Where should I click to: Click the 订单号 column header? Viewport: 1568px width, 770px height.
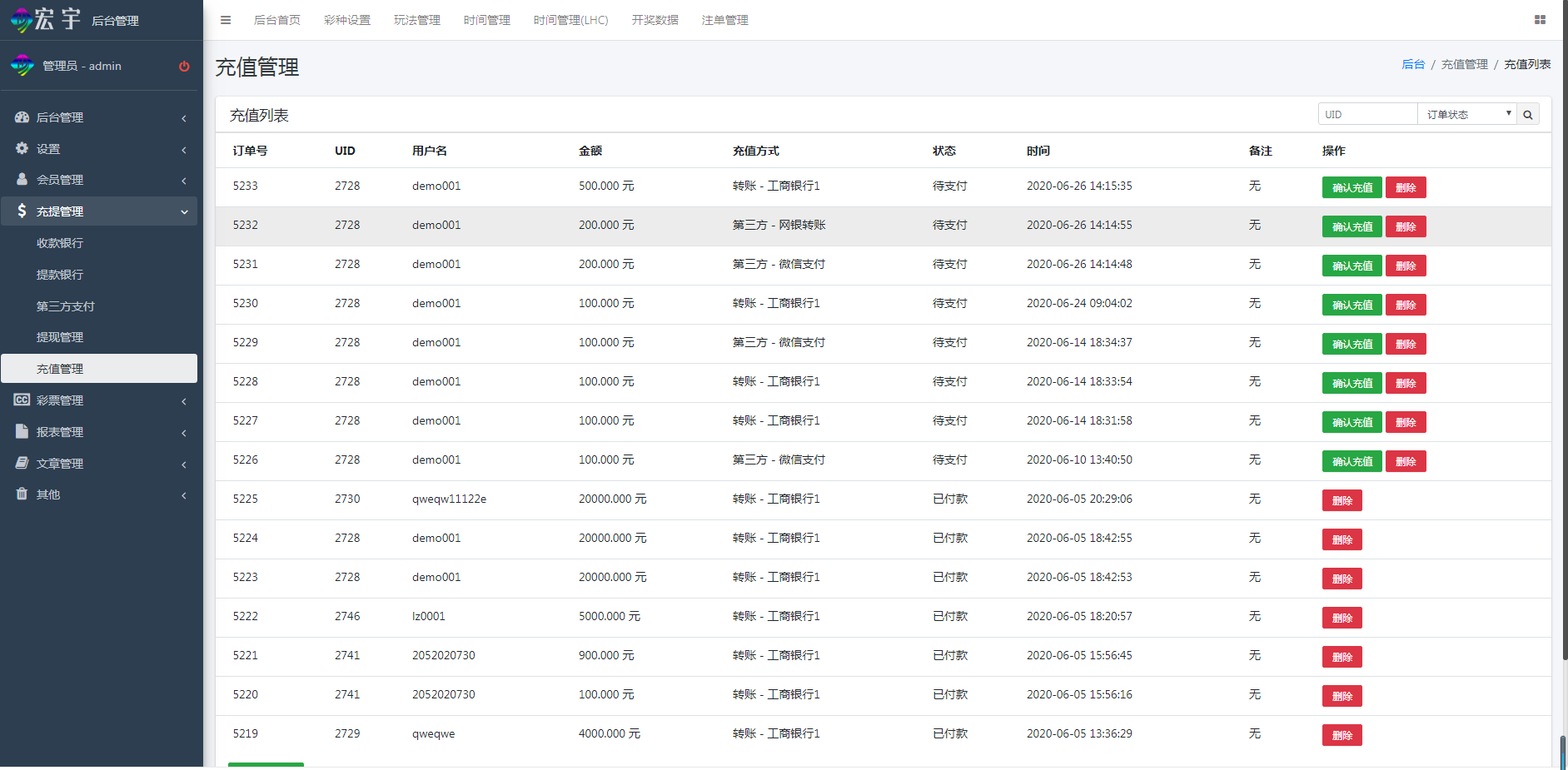tap(250, 151)
